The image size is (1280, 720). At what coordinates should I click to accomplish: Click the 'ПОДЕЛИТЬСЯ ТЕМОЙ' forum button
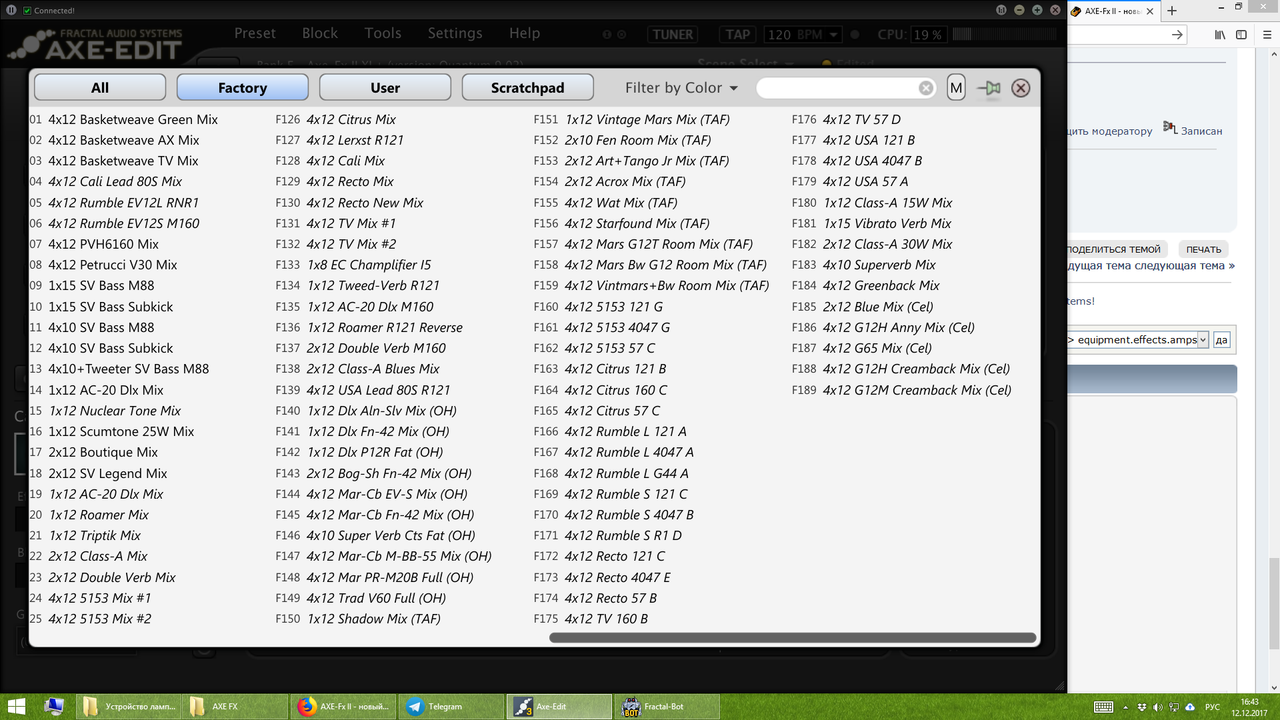[1113, 249]
